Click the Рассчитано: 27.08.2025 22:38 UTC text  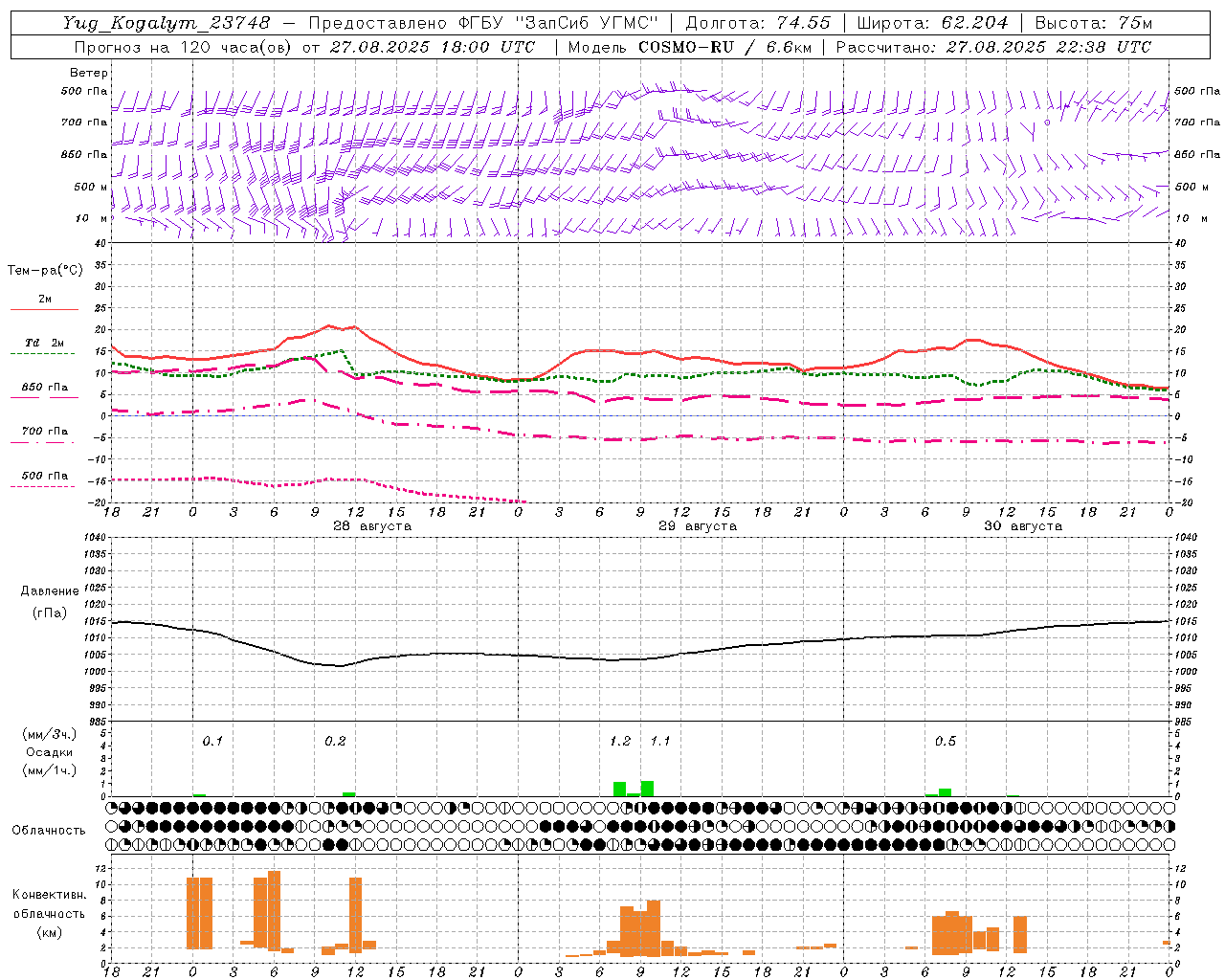993,47
